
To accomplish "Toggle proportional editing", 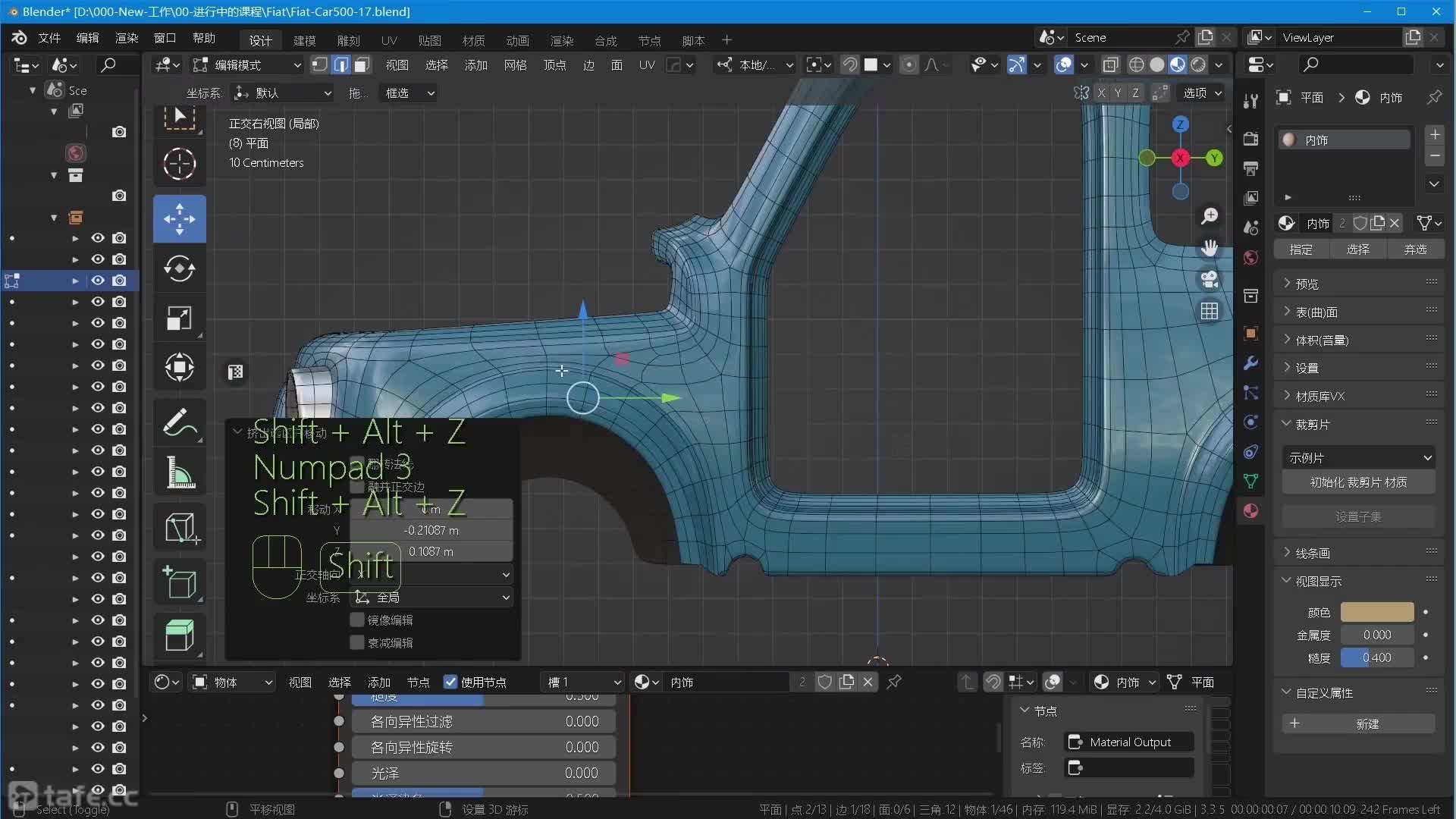I will (908, 64).
